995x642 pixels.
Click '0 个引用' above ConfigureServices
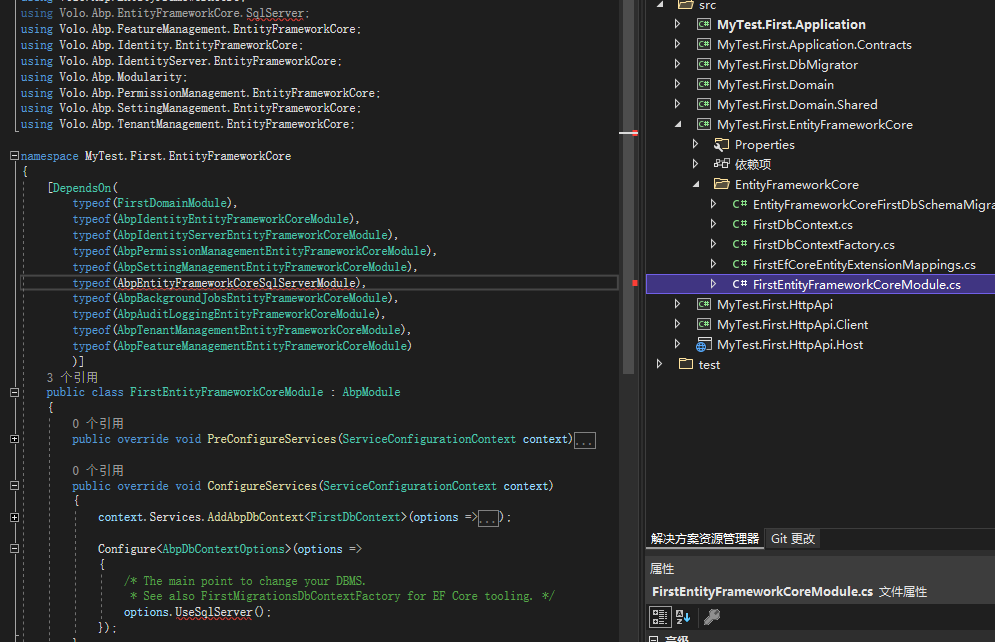pyautogui.click(x=98, y=471)
